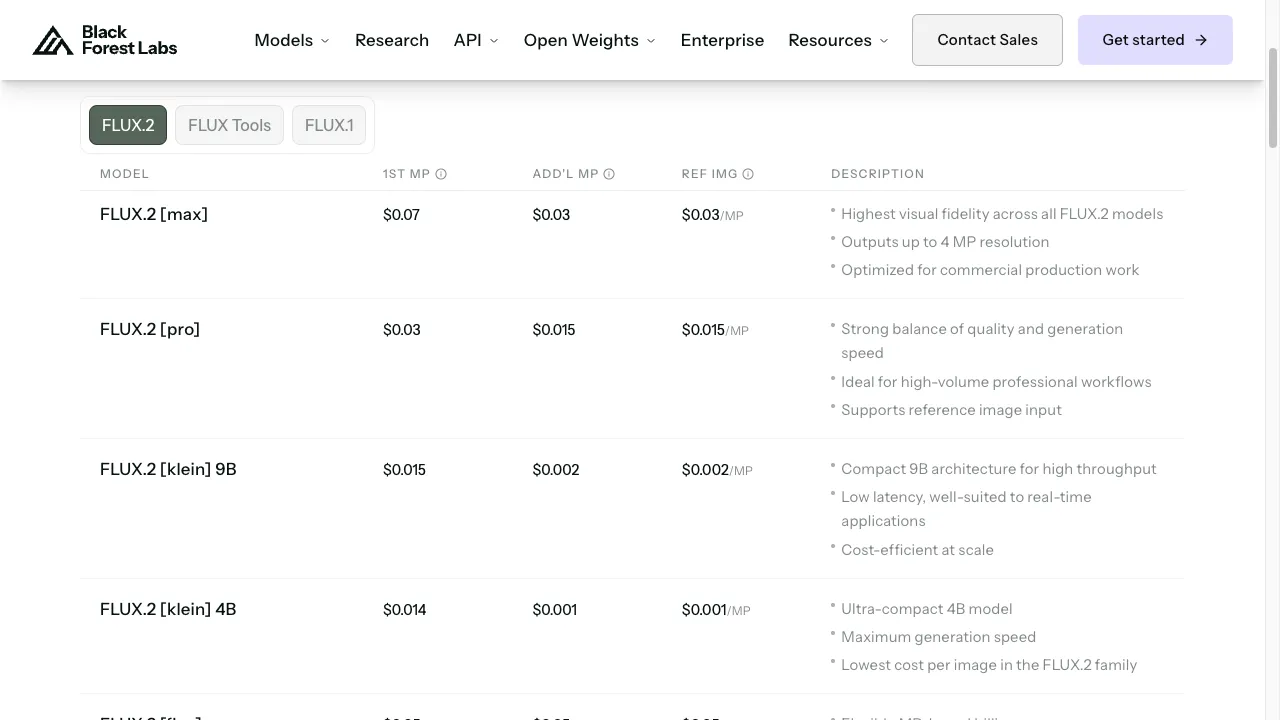
Task: Click the Contact Sales button
Action: (987, 40)
